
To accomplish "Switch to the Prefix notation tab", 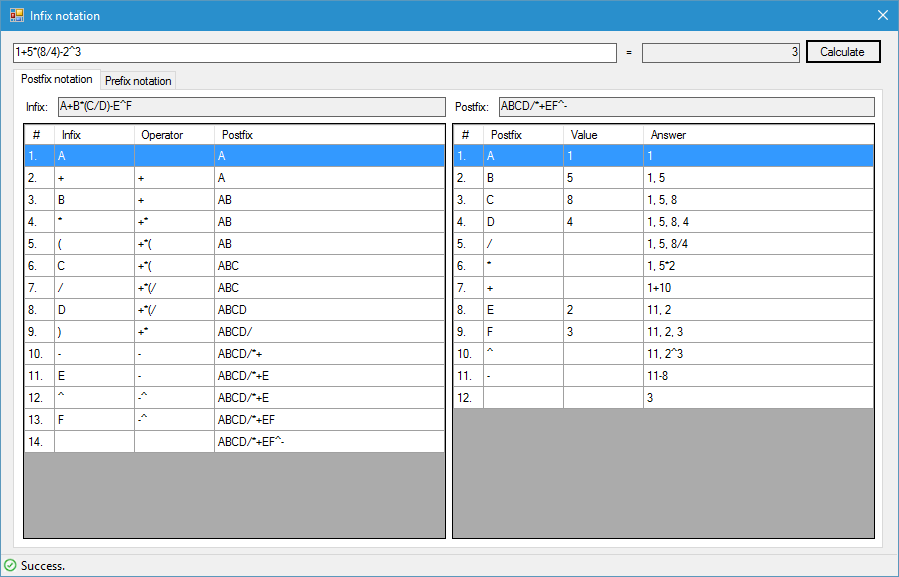I will (x=138, y=80).
